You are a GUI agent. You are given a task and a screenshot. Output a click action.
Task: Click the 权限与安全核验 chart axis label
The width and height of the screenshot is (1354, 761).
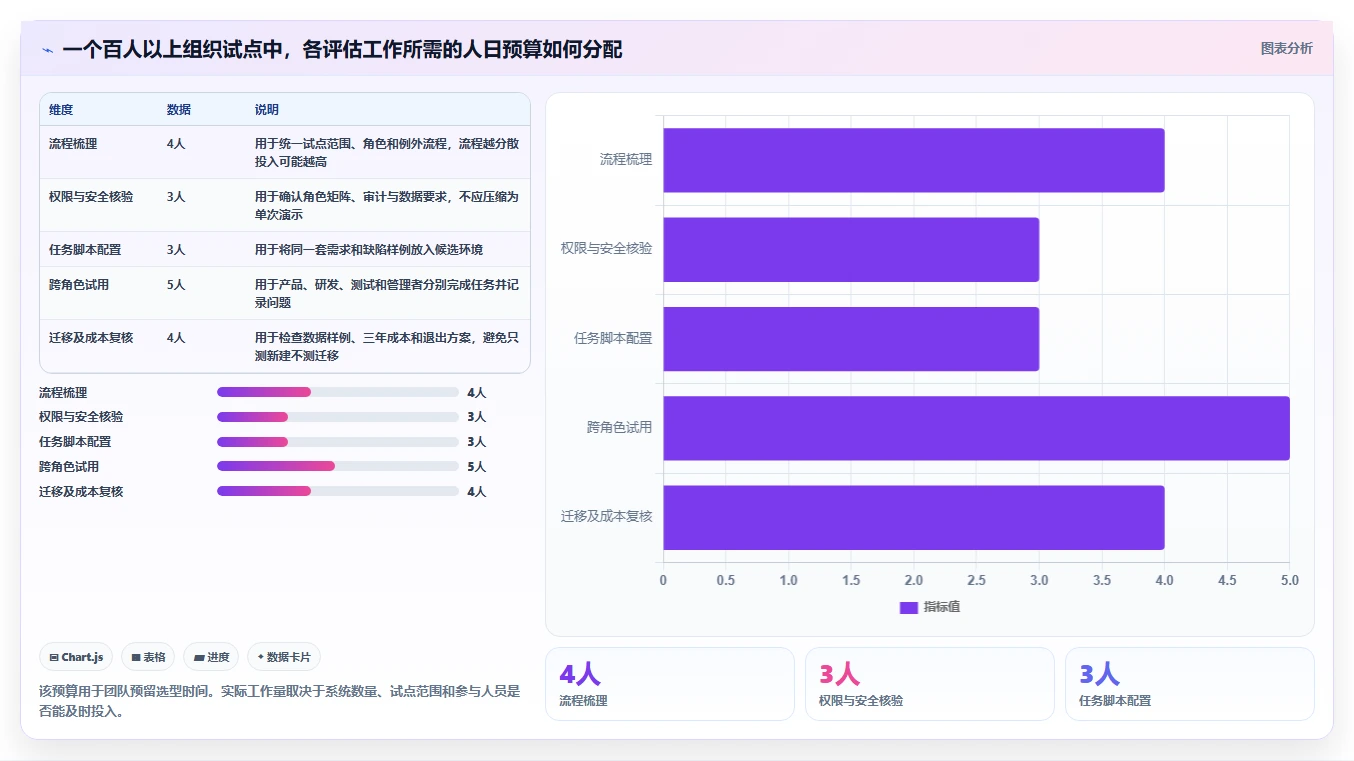607,248
